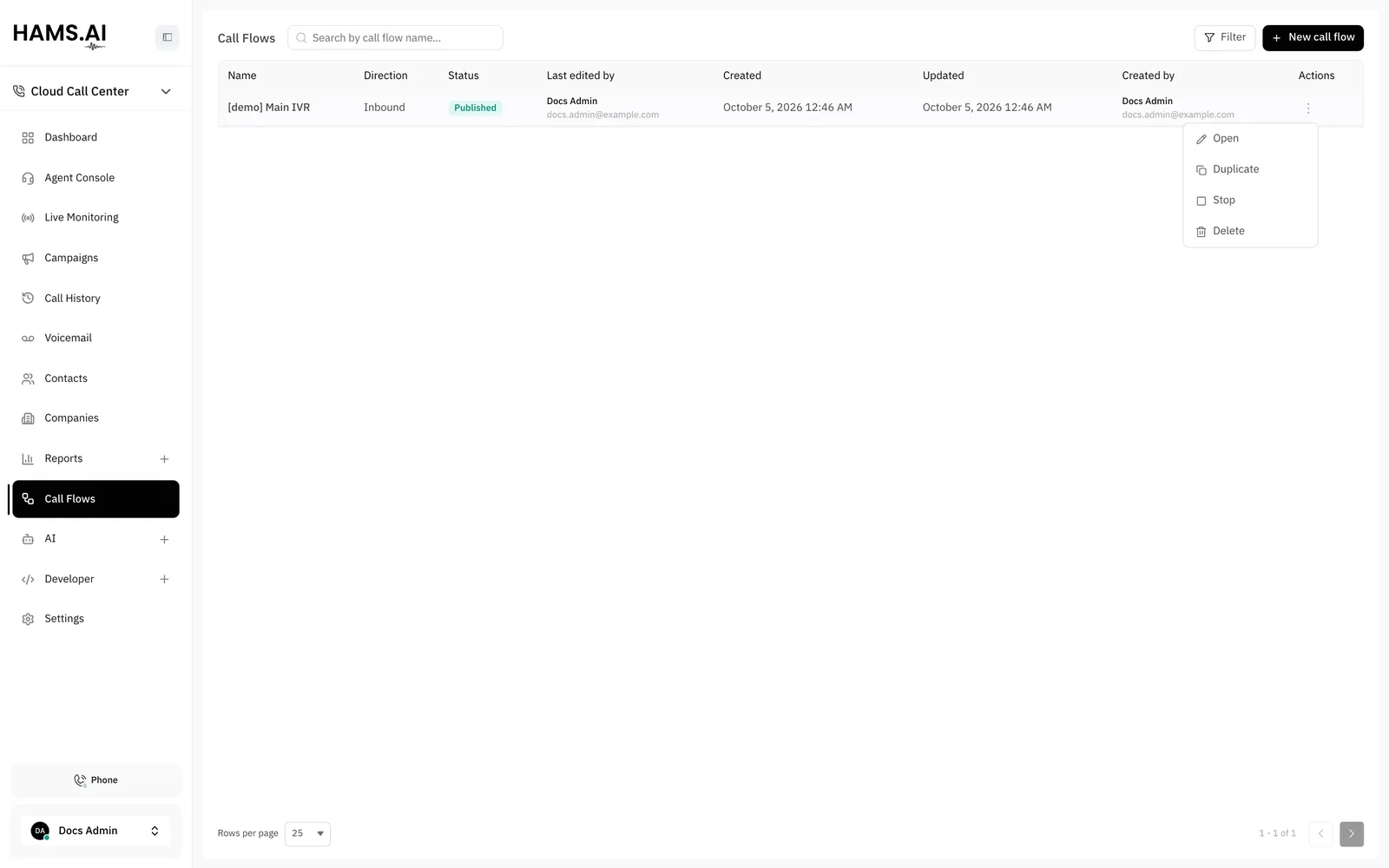Open [demo] Main IVR flow name
The image size is (1389, 868).
(269, 108)
